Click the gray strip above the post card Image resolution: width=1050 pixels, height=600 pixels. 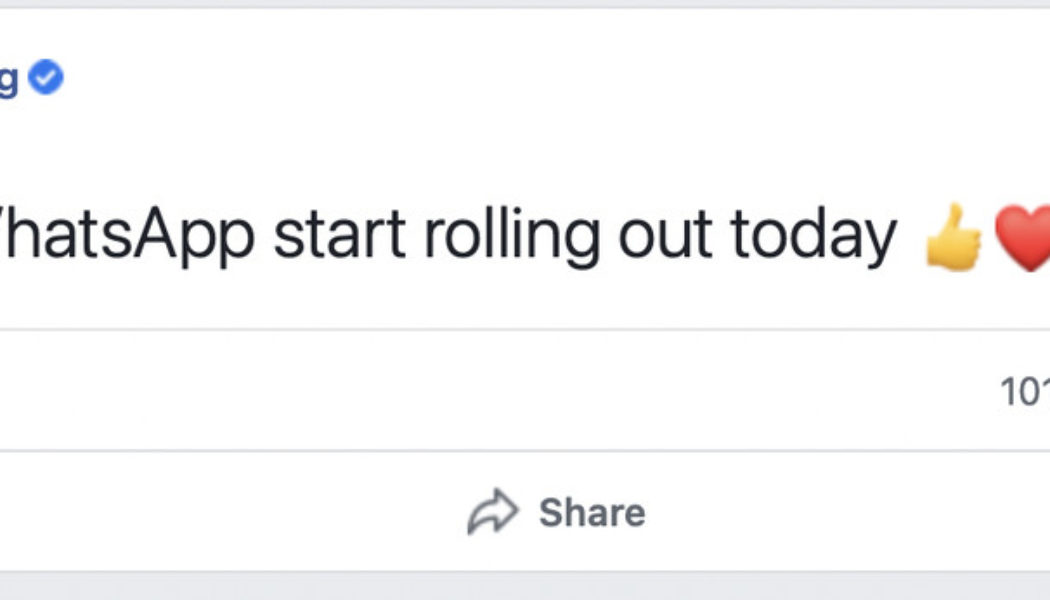(x=525, y=4)
